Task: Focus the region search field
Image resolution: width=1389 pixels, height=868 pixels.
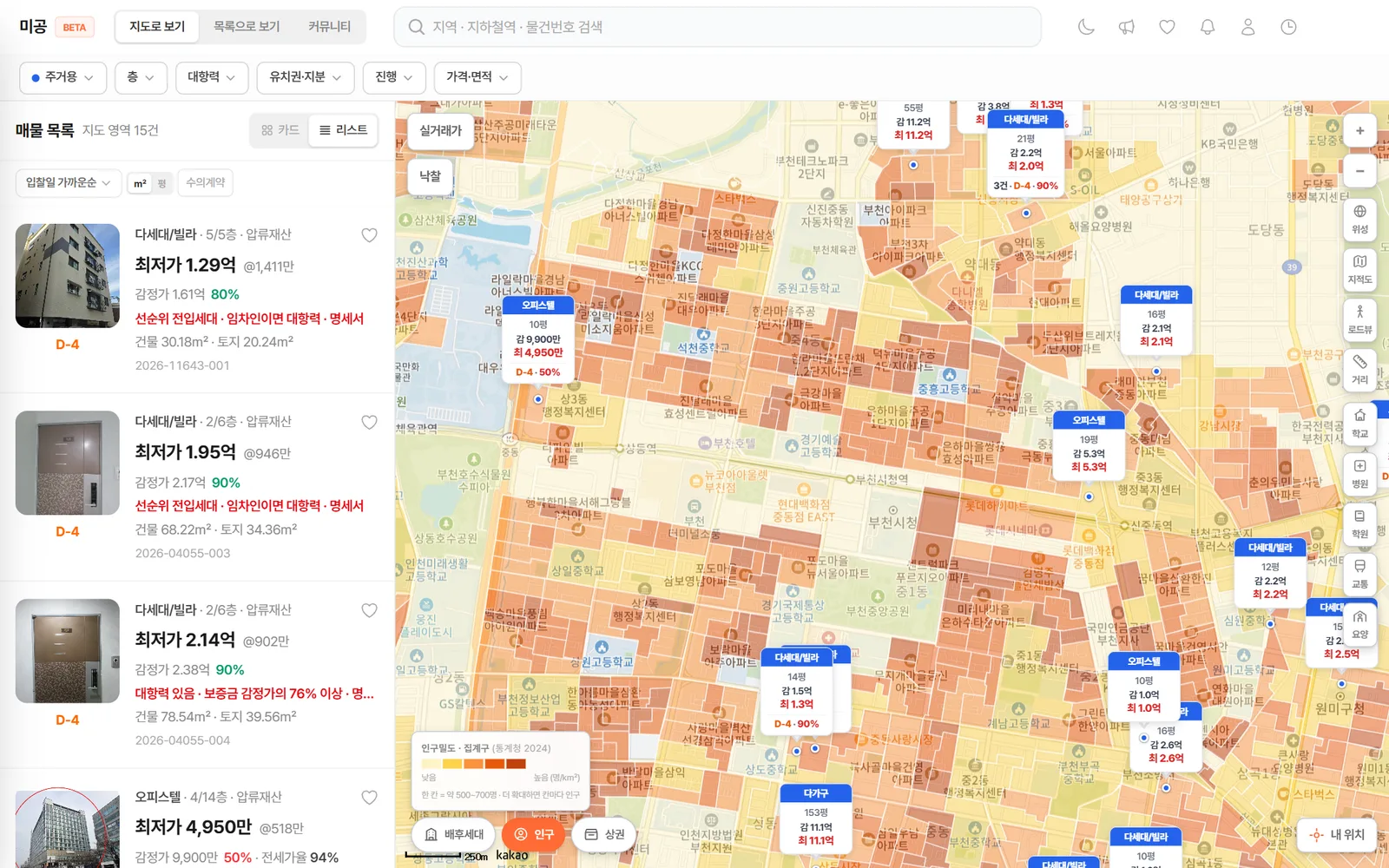Action: [x=718, y=27]
